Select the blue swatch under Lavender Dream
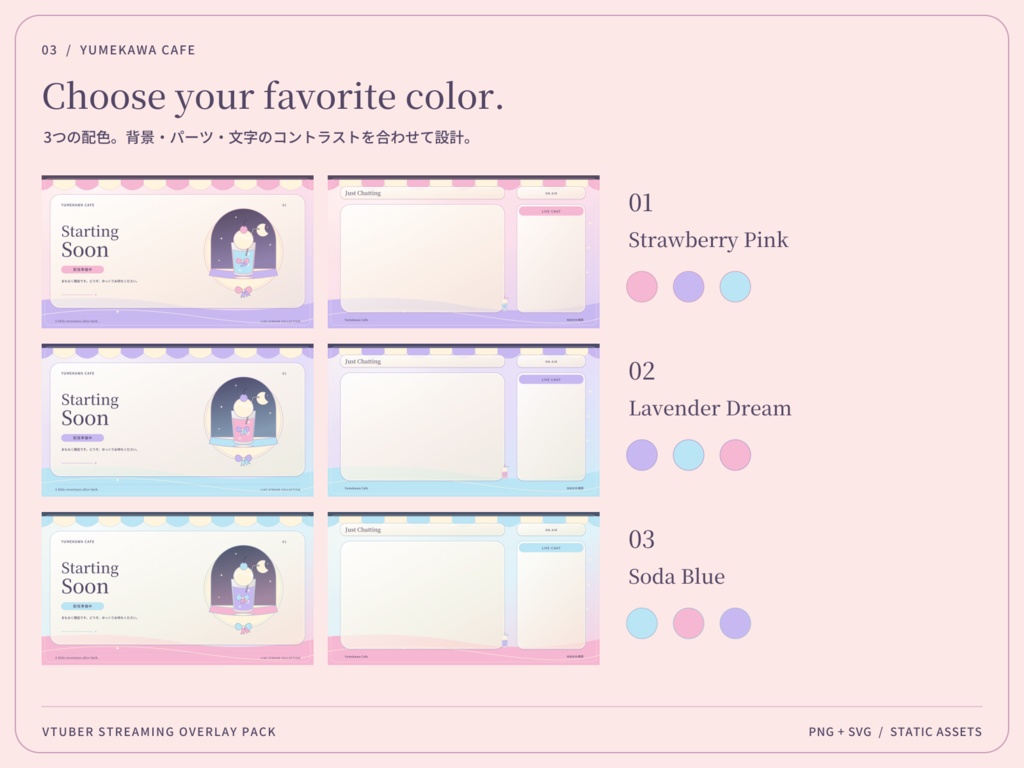Viewport: 1024px width, 768px height. [x=688, y=455]
